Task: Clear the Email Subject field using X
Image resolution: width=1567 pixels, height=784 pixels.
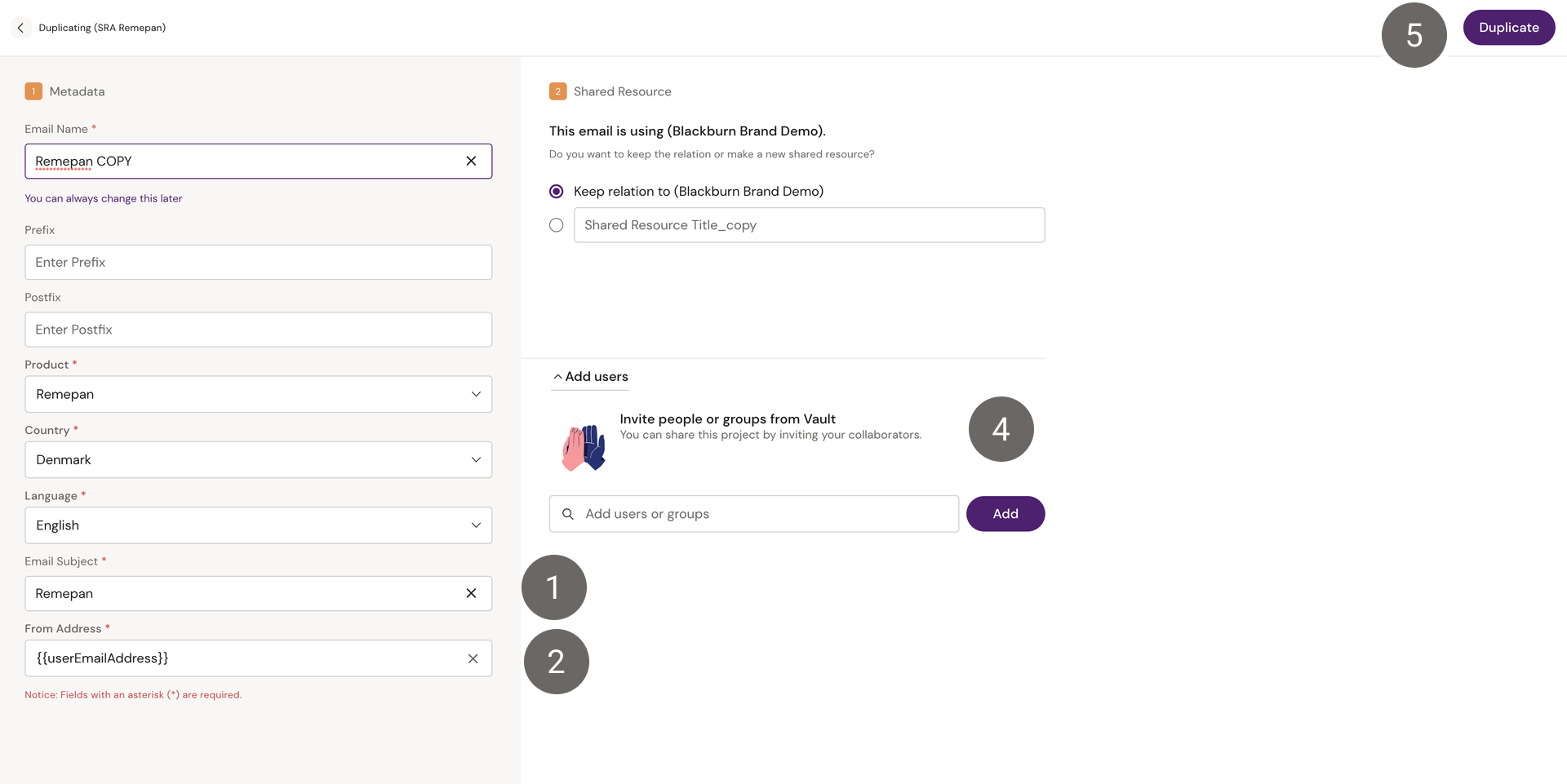Action: click(x=471, y=594)
